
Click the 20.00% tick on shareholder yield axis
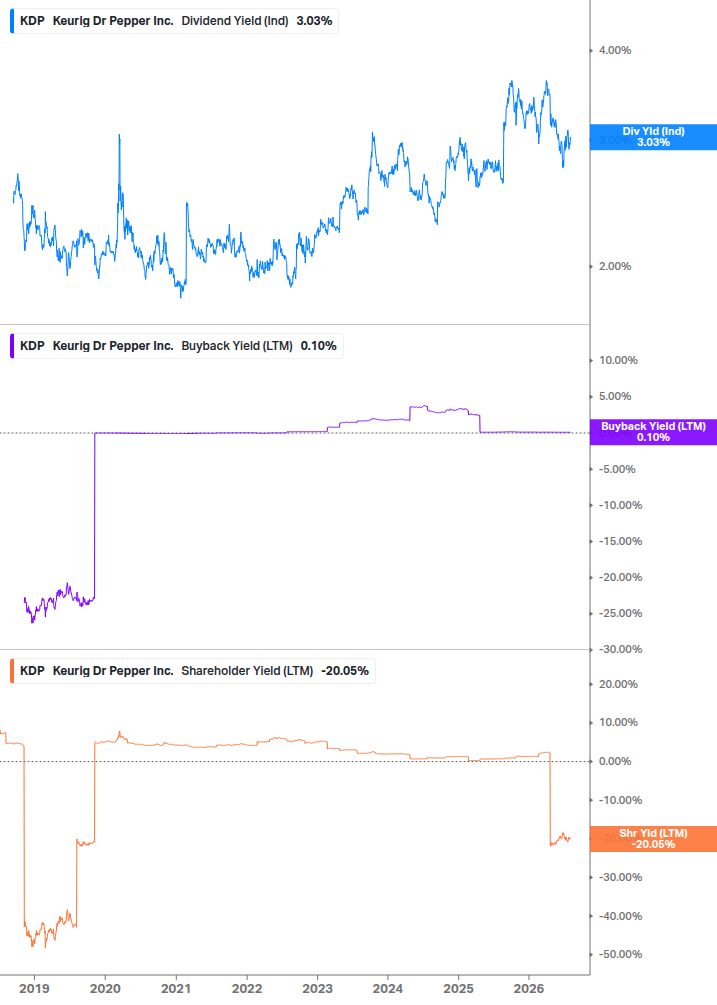coord(618,685)
